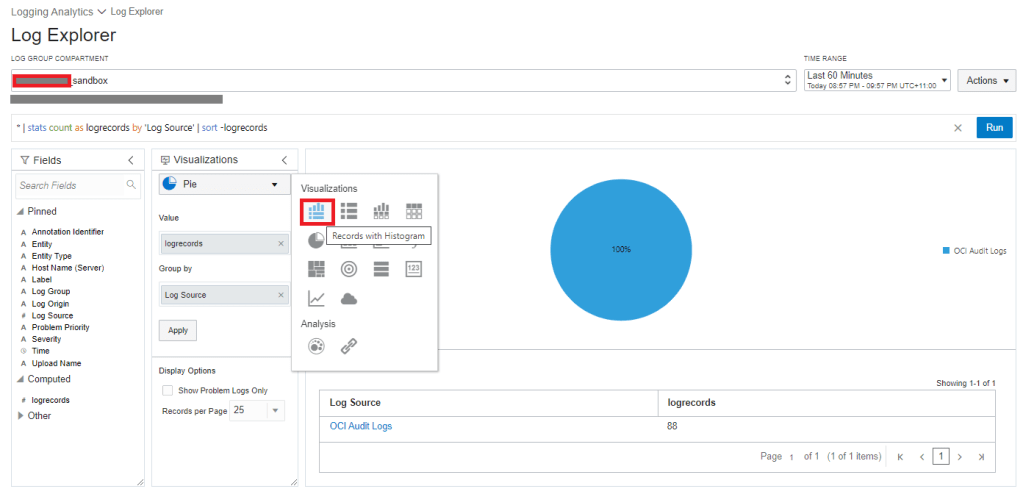Open the Actions menu

click(986, 80)
